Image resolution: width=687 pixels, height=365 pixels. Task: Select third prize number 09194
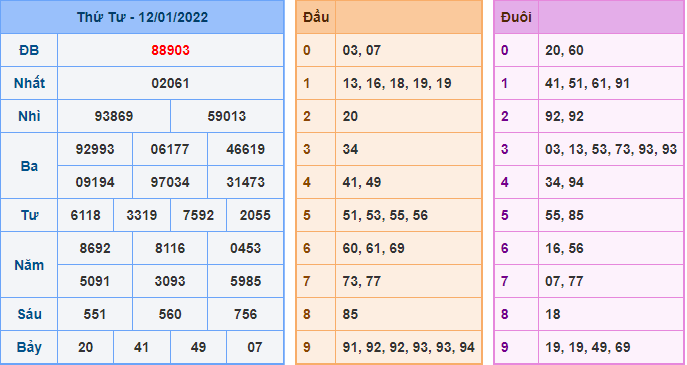pyautogui.click(x=95, y=182)
